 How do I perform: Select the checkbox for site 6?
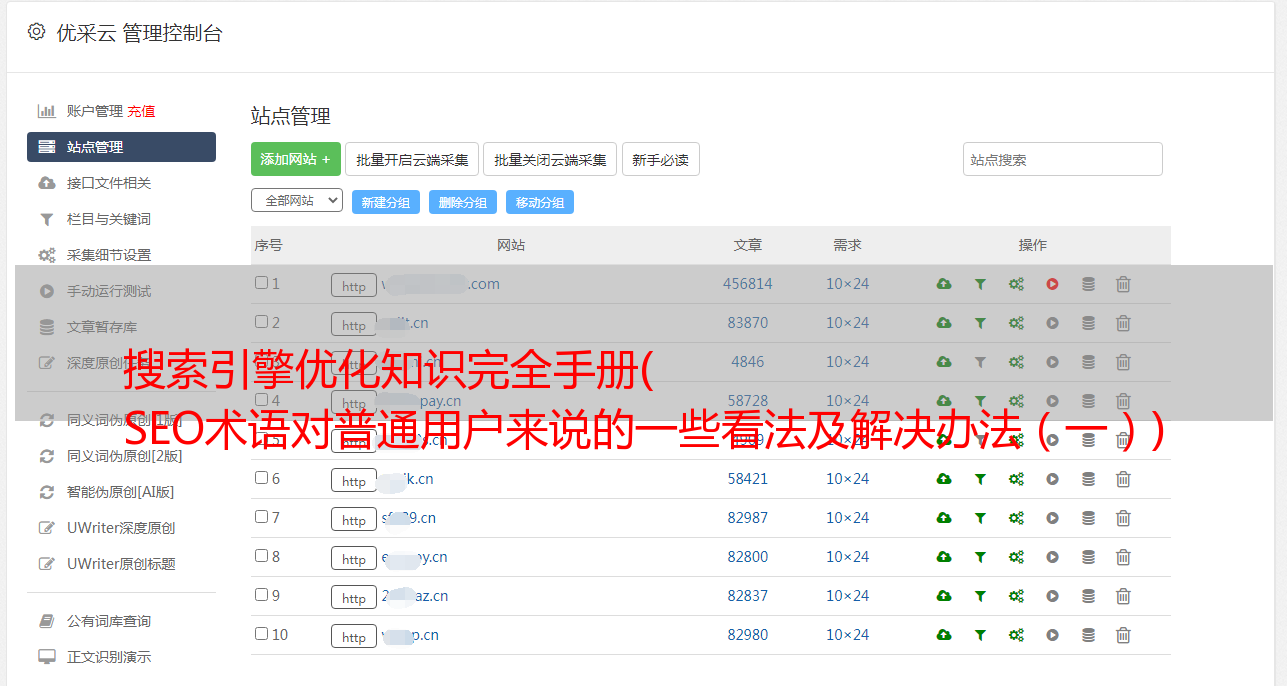pos(261,478)
